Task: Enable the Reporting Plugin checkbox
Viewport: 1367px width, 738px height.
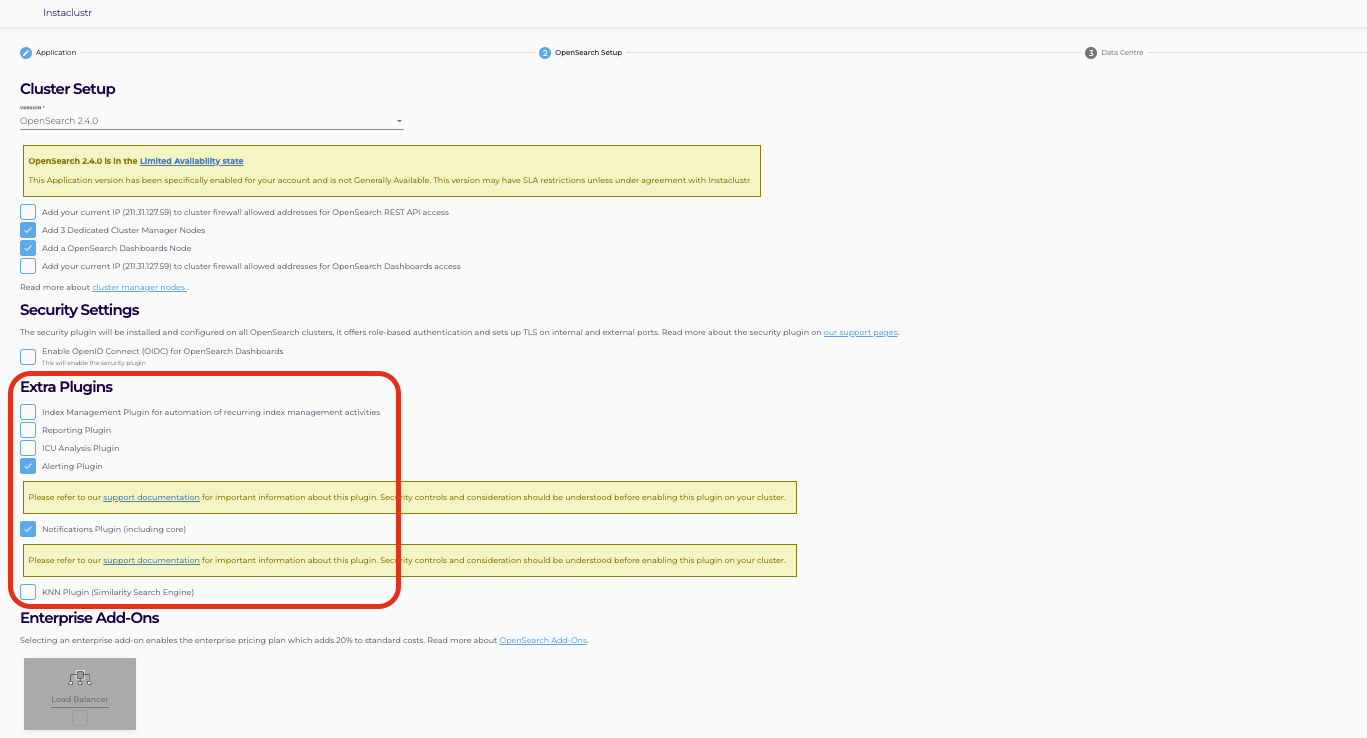Action: [x=28, y=430]
